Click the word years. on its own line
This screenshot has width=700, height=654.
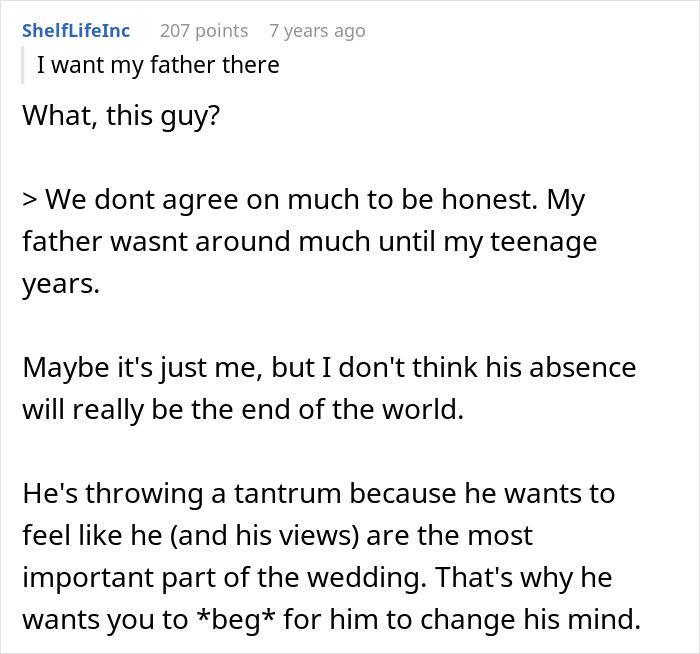(61, 284)
